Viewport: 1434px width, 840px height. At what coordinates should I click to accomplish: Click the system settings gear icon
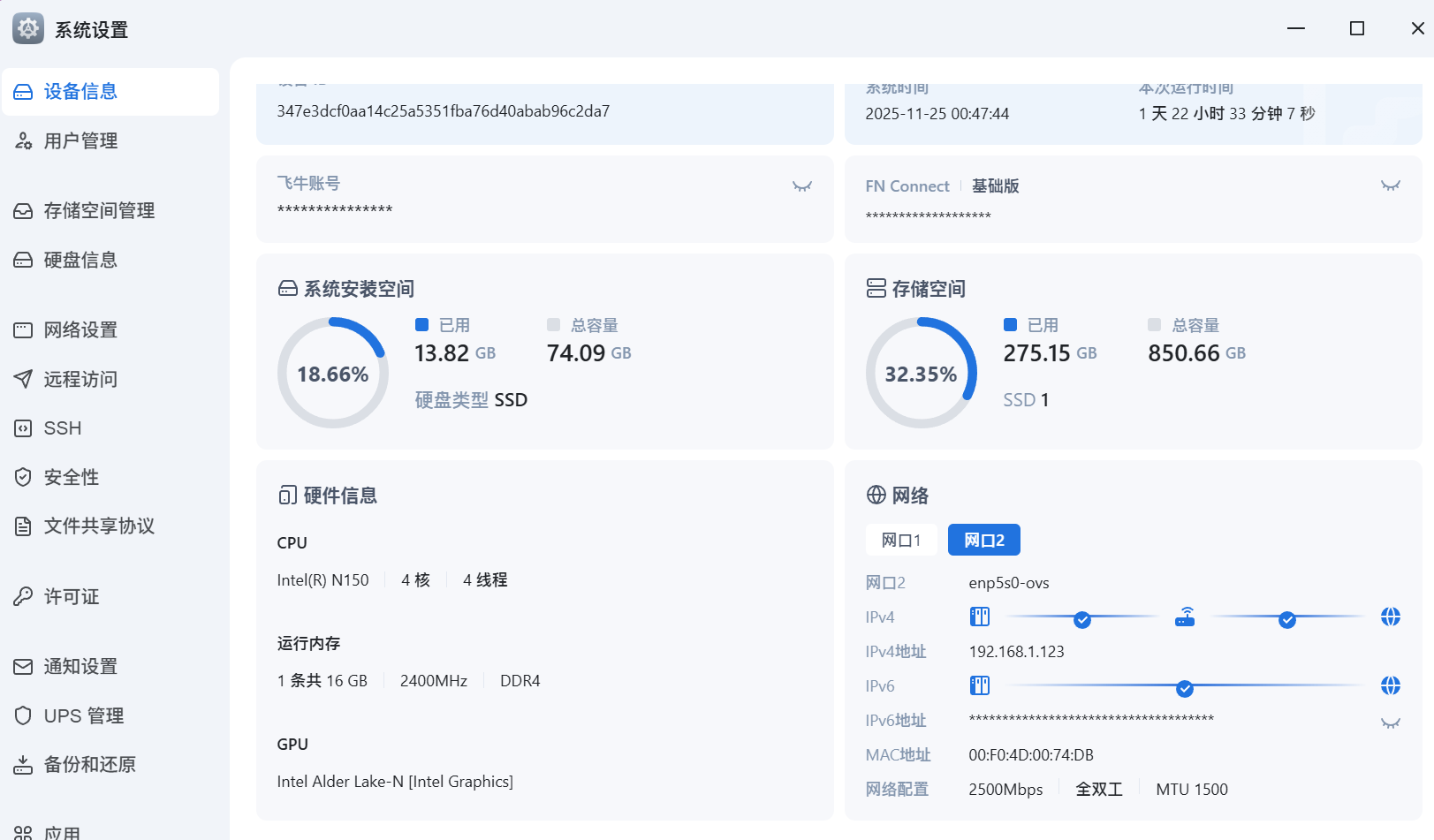[x=28, y=29]
